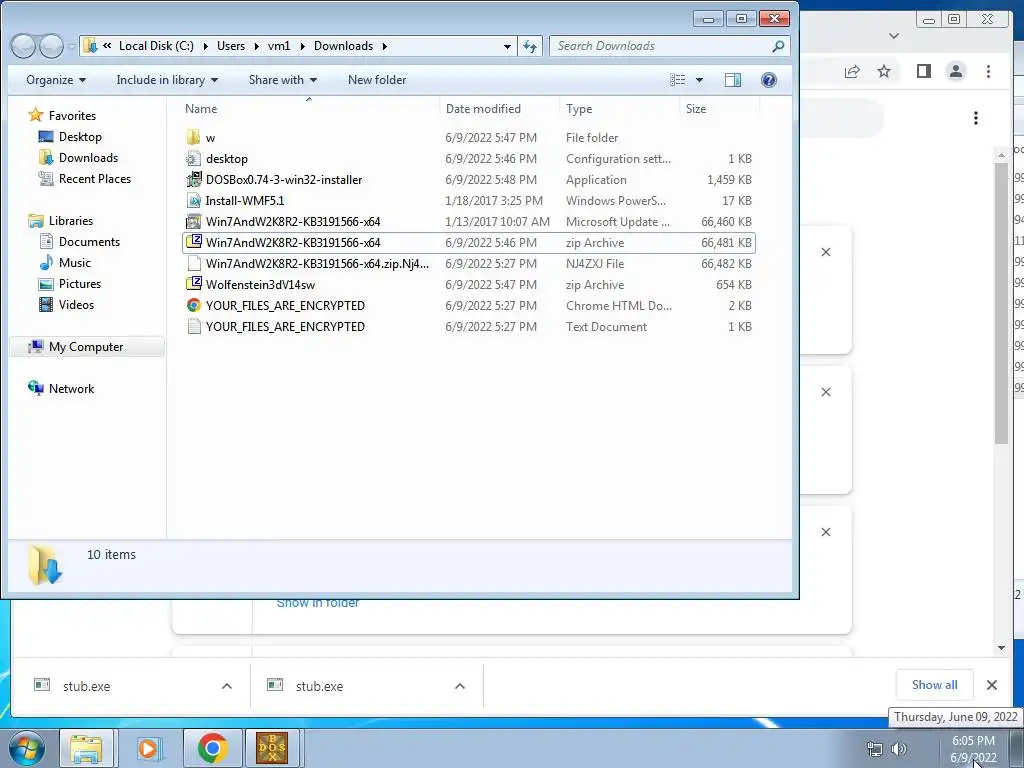Click Show all downloads button
Viewport: 1024px width, 768px height.
click(935, 685)
